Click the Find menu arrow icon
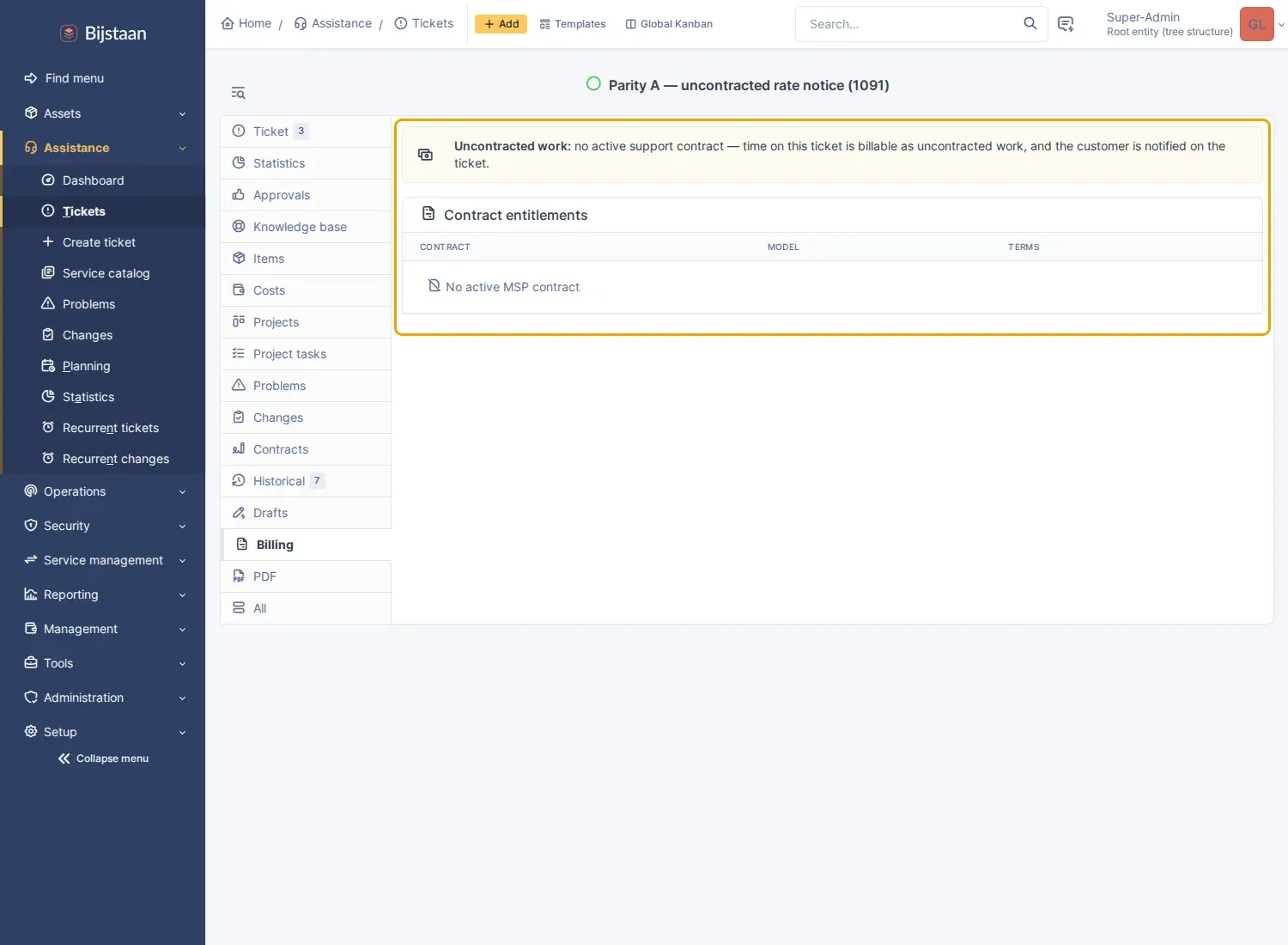The height and width of the screenshot is (945, 1288). pyautogui.click(x=31, y=78)
